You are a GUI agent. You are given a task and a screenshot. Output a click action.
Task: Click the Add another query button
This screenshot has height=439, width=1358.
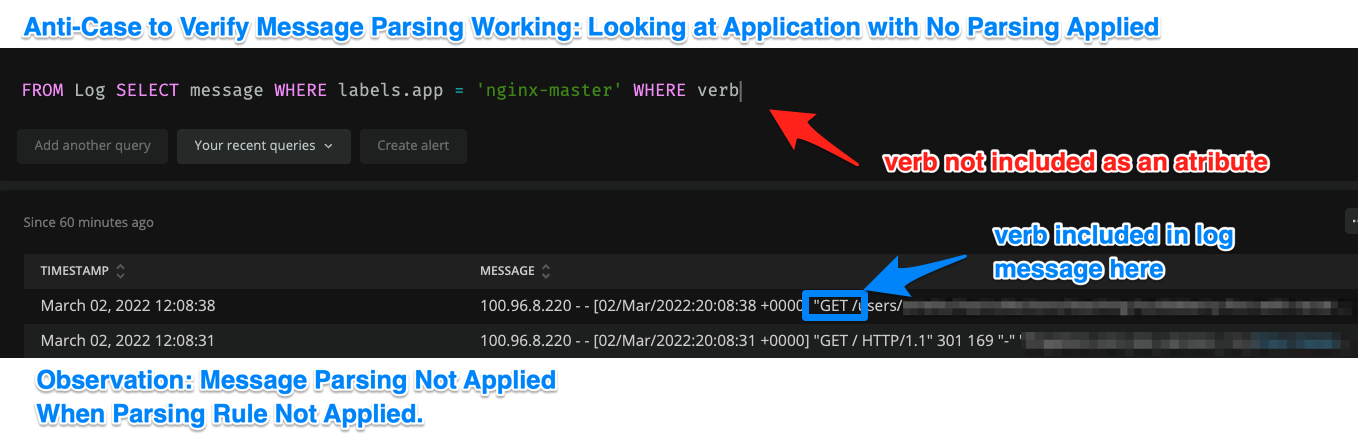click(92, 146)
